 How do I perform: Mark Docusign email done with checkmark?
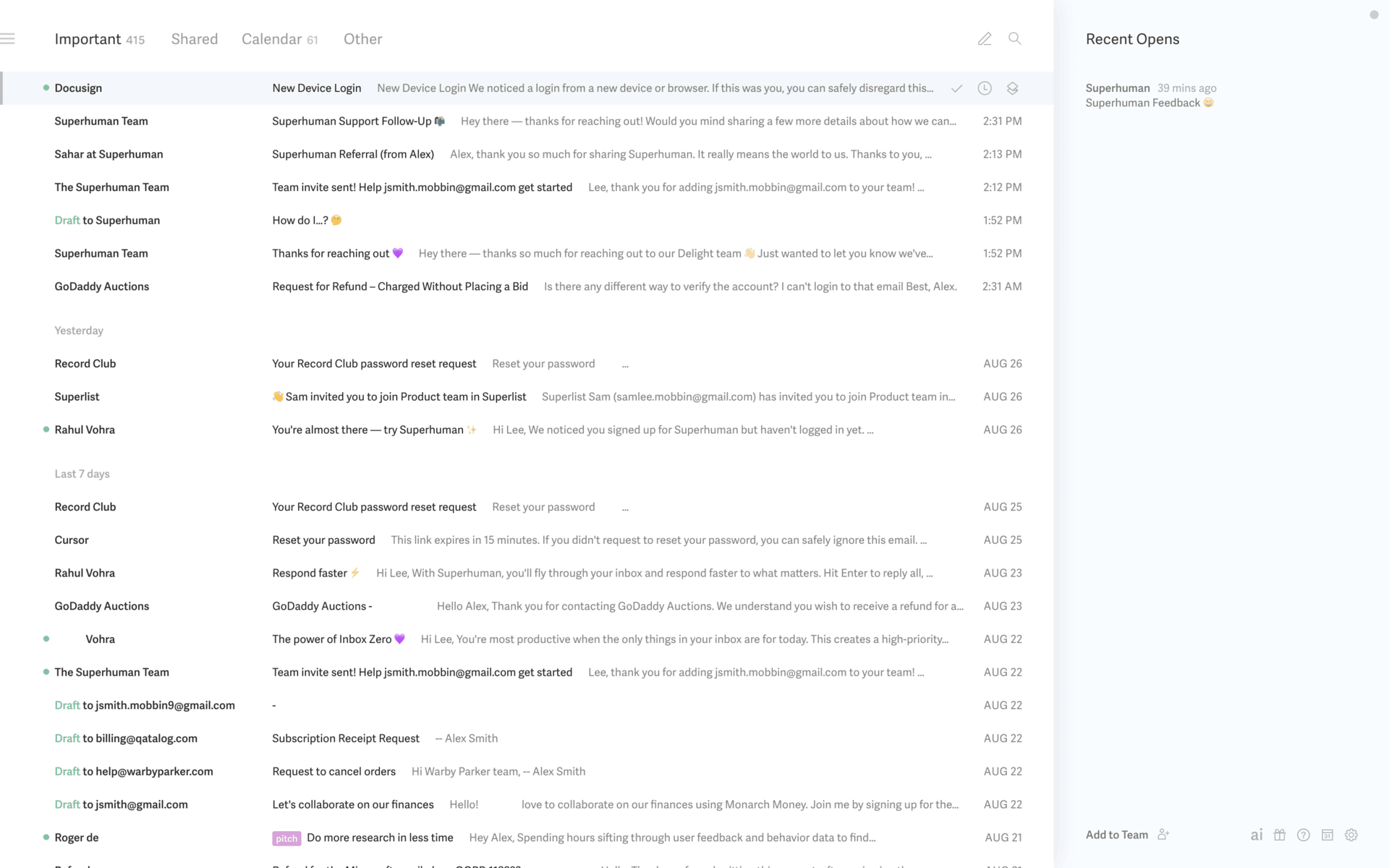956,88
